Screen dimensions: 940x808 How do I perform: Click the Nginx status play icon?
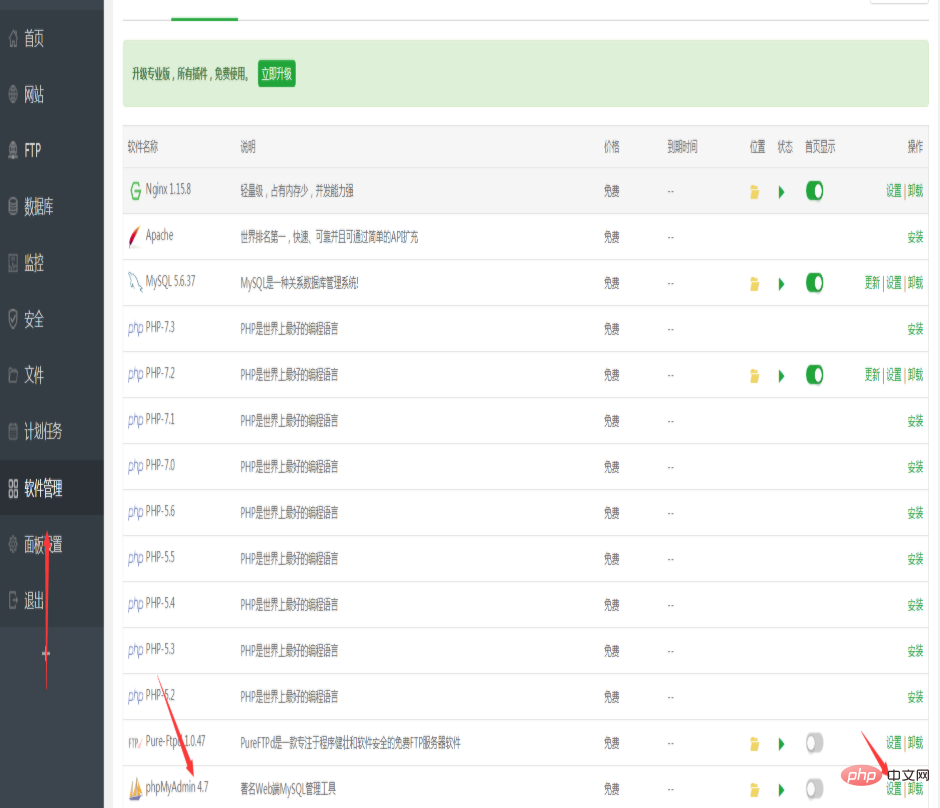(781, 192)
